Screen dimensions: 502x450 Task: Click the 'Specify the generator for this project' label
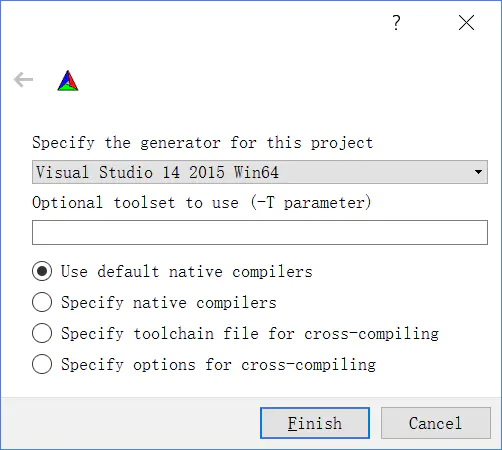pyautogui.click(x=202, y=143)
